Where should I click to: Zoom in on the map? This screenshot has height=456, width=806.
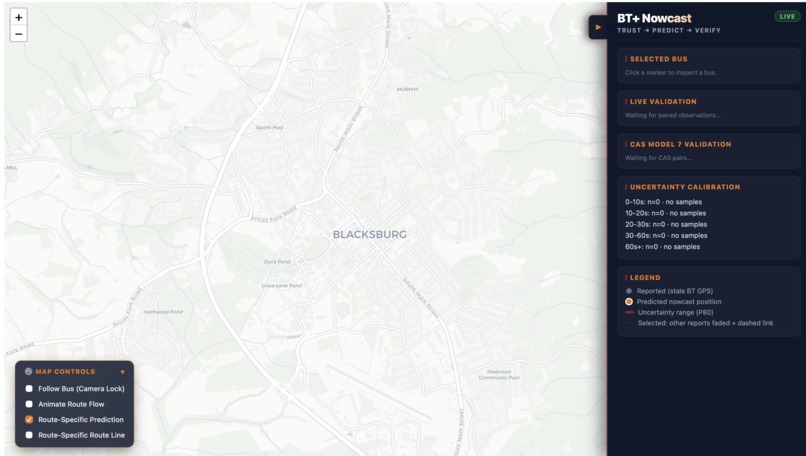click(x=19, y=17)
